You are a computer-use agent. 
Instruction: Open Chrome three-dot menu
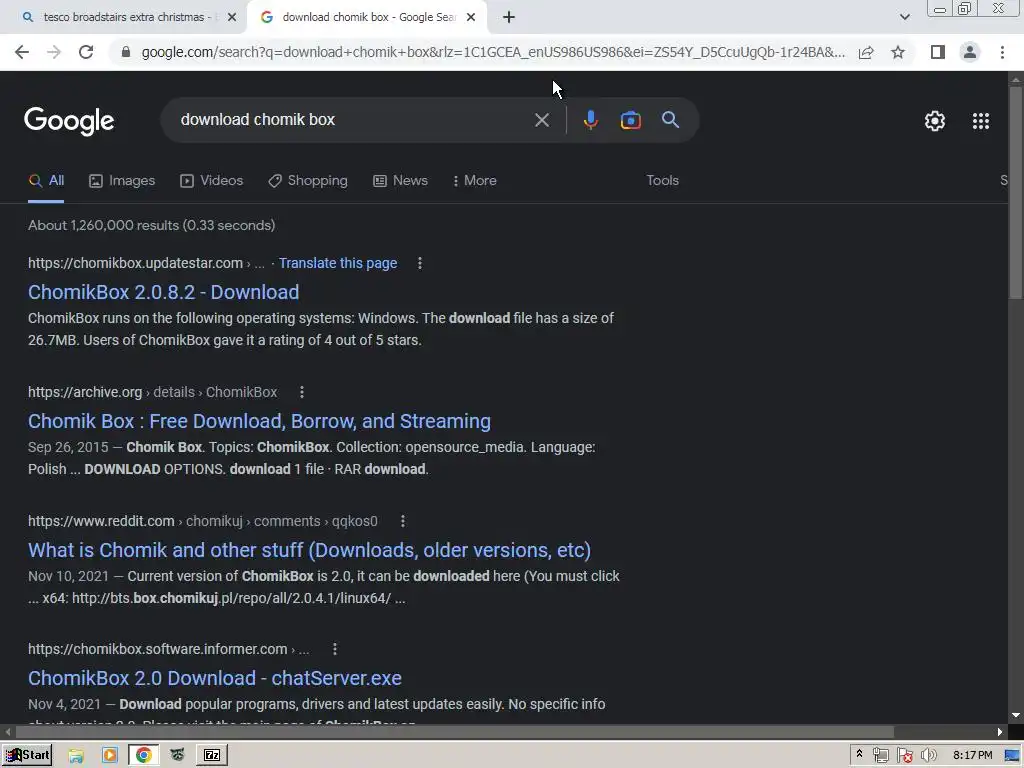[x=1002, y=52]
